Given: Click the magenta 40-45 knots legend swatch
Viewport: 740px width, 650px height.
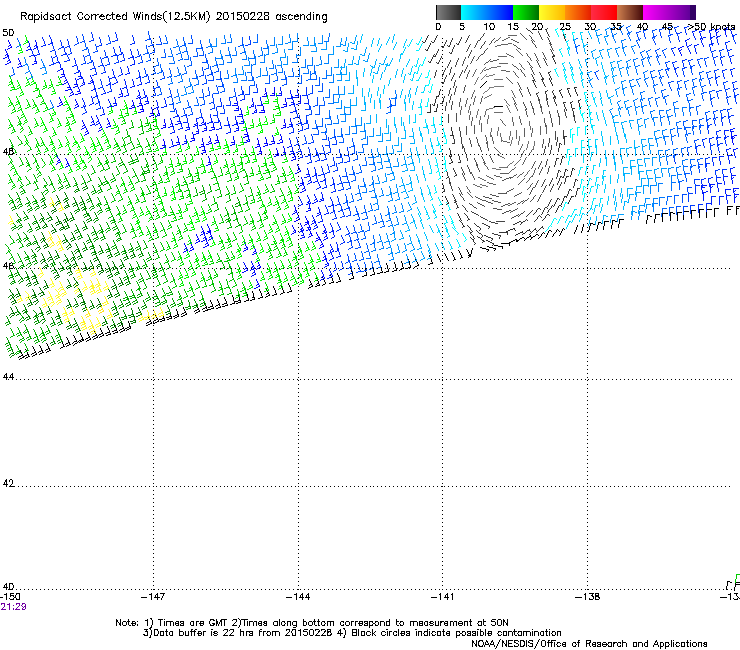Looking at the screenshot, I should [658, 12].
